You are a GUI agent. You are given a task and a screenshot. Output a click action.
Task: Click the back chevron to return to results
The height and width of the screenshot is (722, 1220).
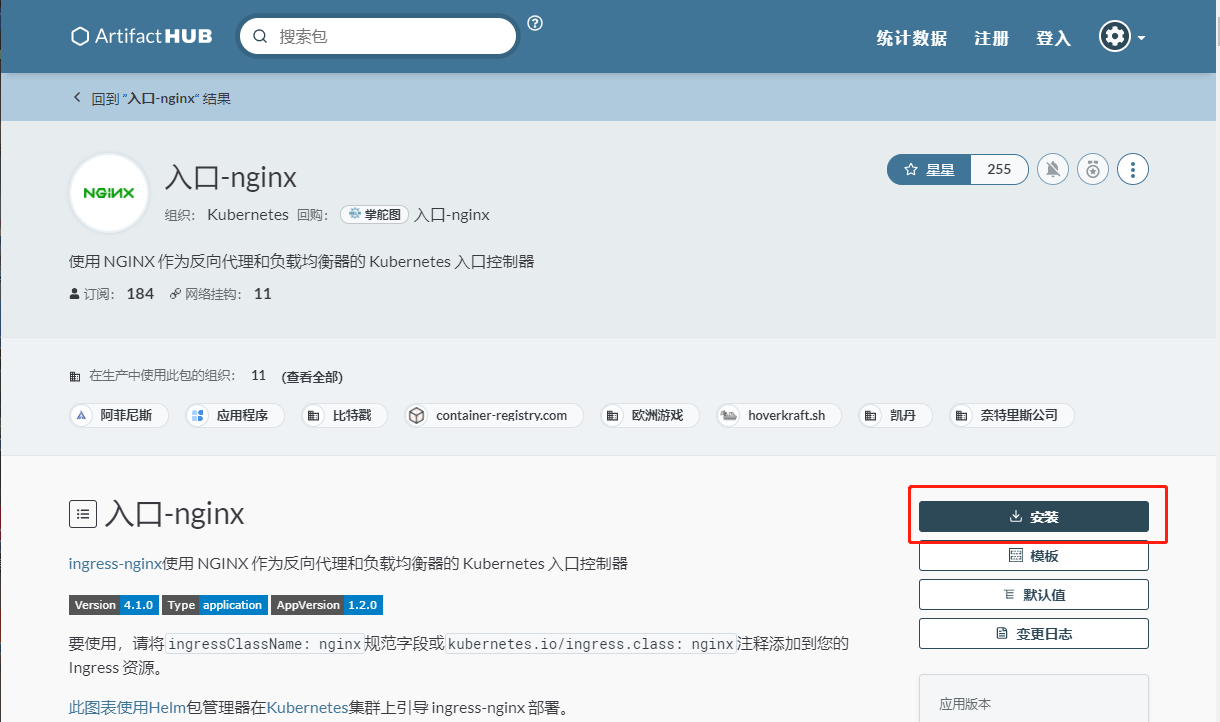[x=77, y=98]
